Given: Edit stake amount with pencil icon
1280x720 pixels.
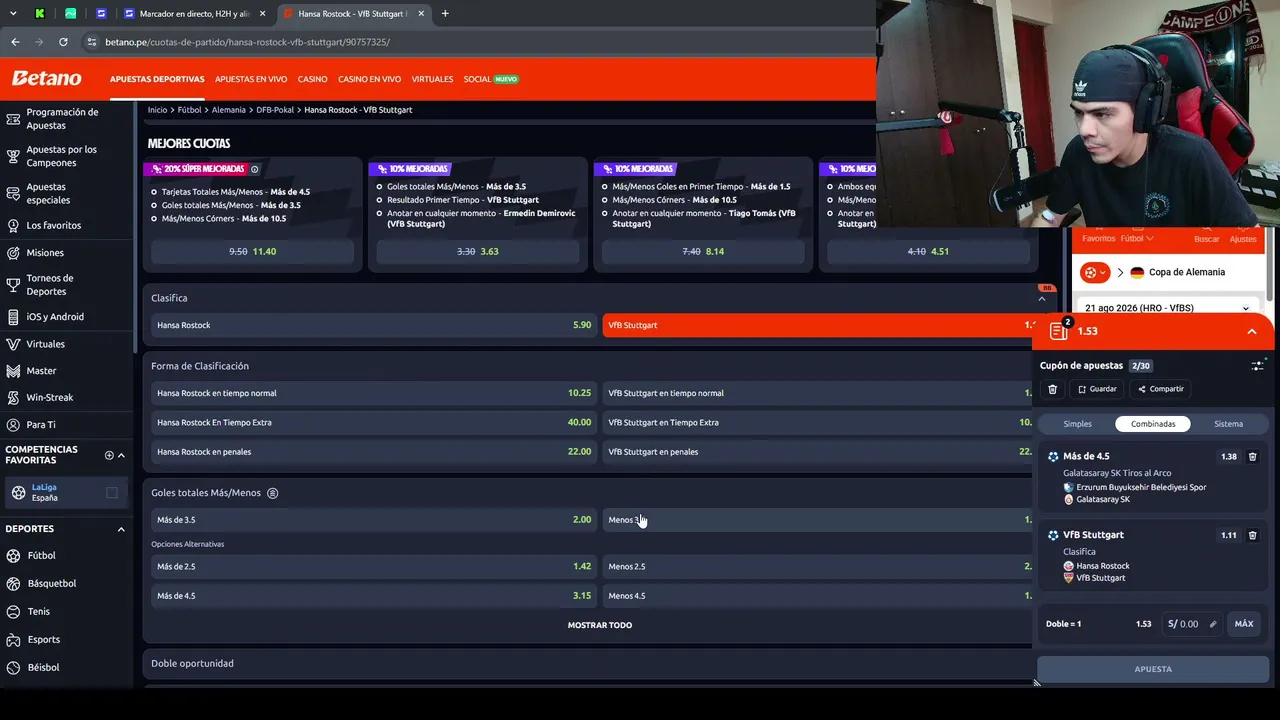Looking at the screenshot, I should tap(1213, 624).
